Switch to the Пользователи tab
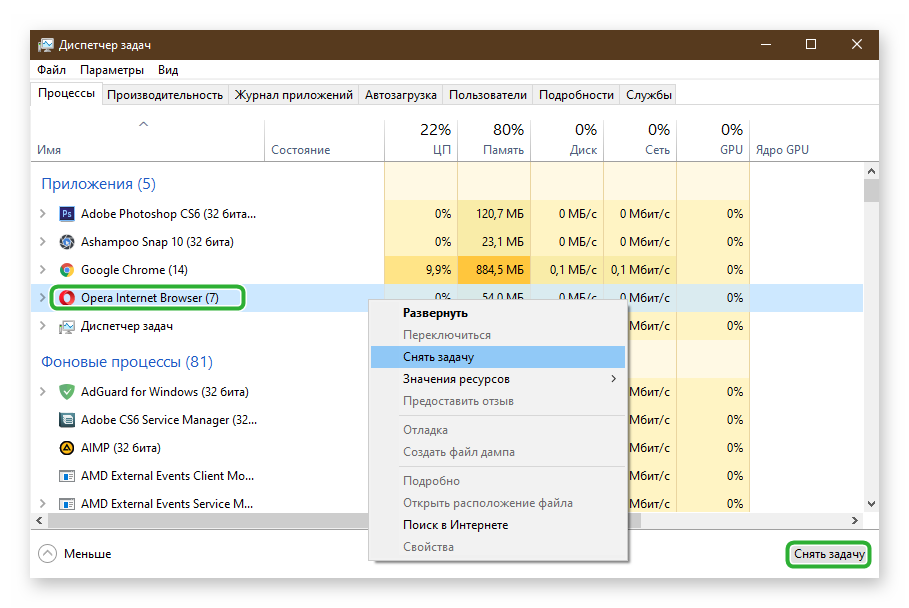The width and height of the screenshot is (909, 608). click(x=488, y=95)
